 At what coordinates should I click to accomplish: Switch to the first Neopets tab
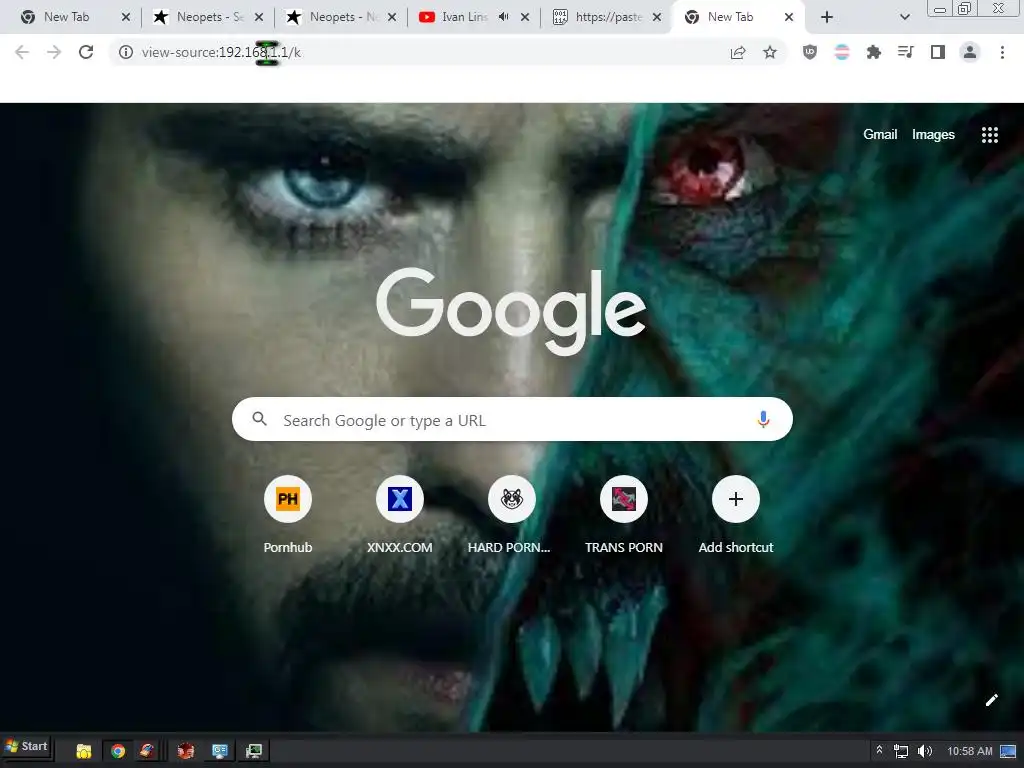click(x=209, y=17)
